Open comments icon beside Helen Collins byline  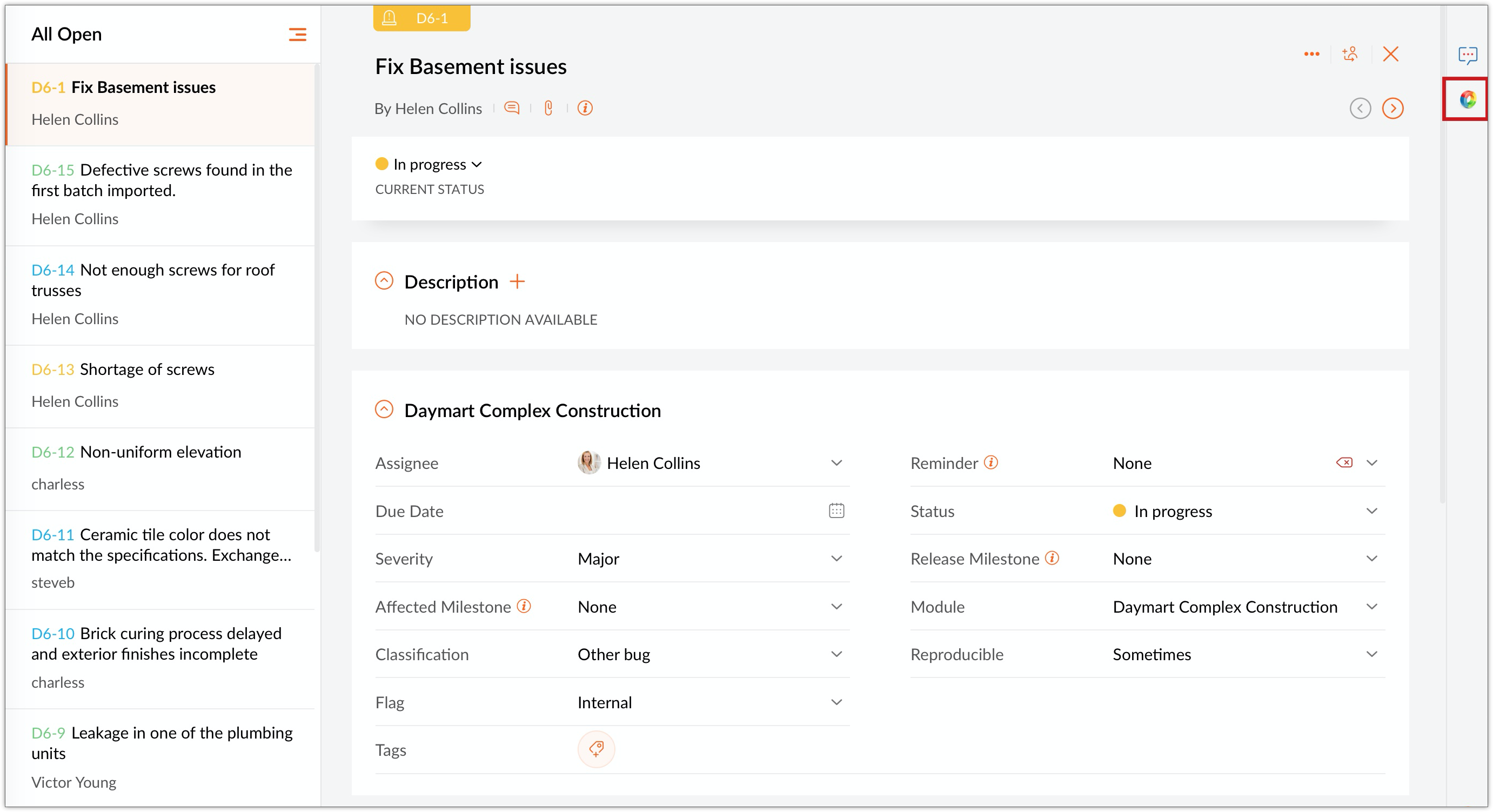[x=511, y=108]
